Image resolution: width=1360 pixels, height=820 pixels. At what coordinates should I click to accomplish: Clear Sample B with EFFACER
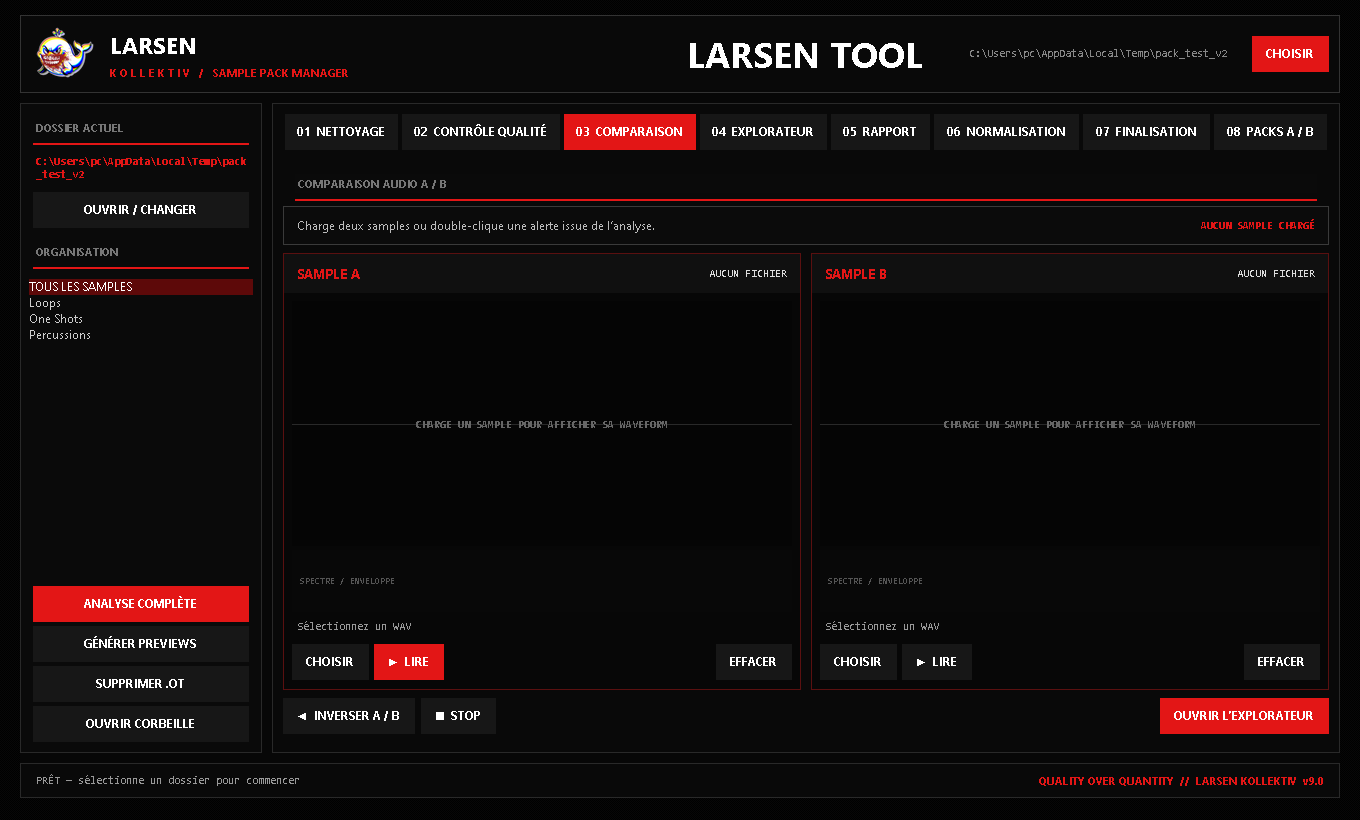[x=1281, y=662]
